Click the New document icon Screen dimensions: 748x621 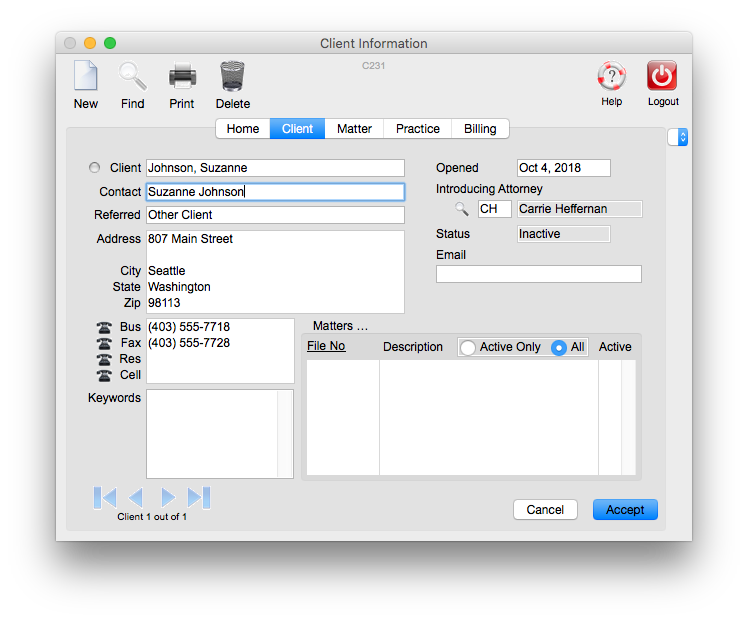pos(86,77)
